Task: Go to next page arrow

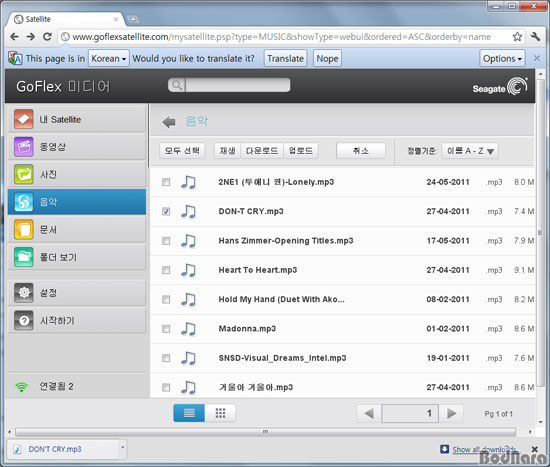Action: coord(451,413)
